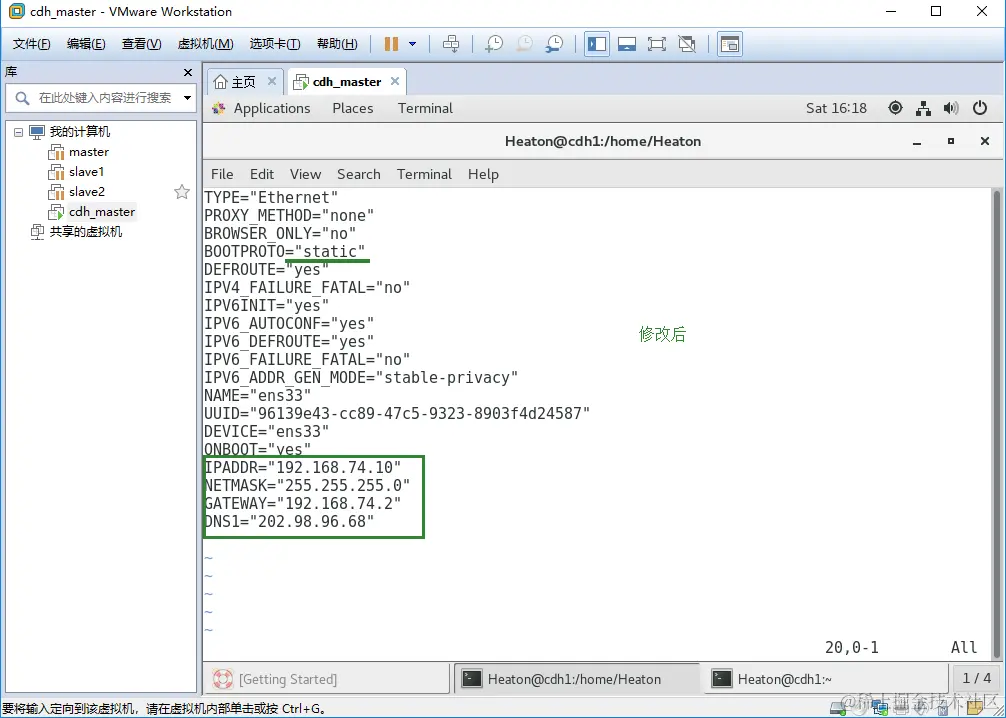Click the GATEWAY="192.168.74.2" line

302,503
